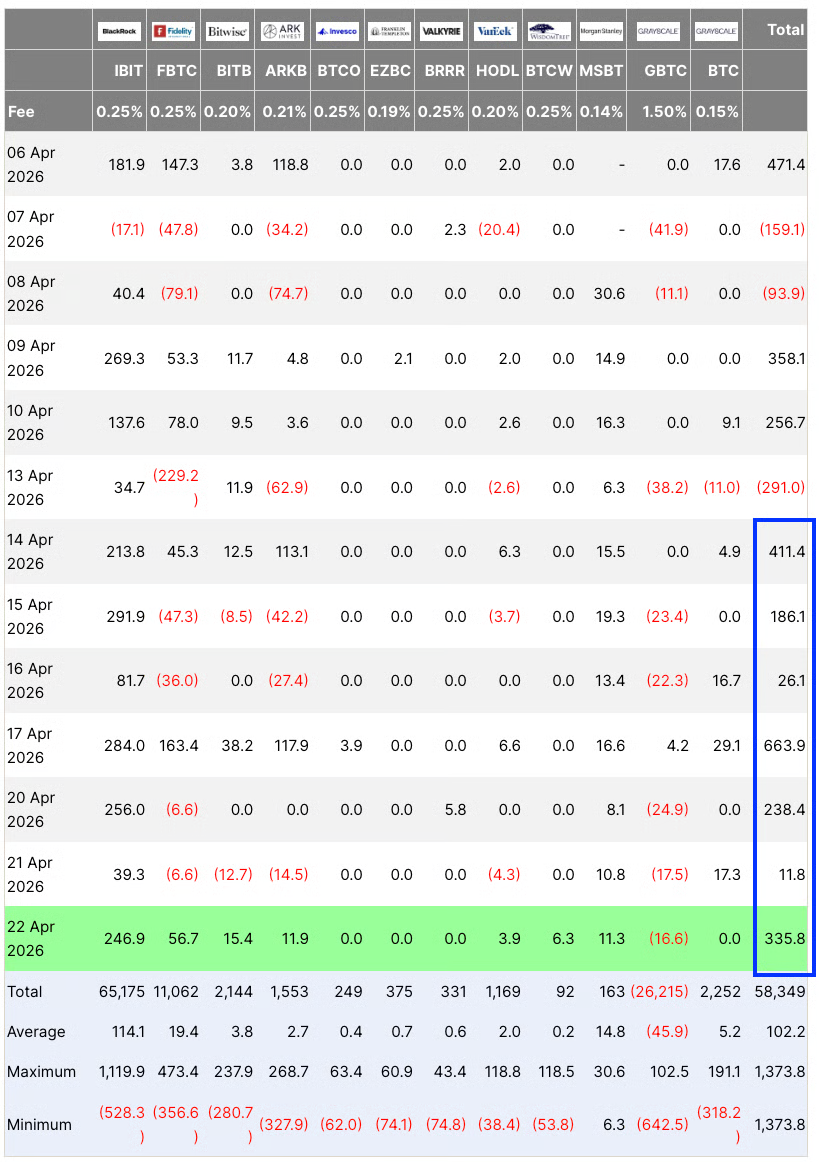Select the 1.50% GBTC fee cell
This screenshot has height=1162, width=819.
665,112
